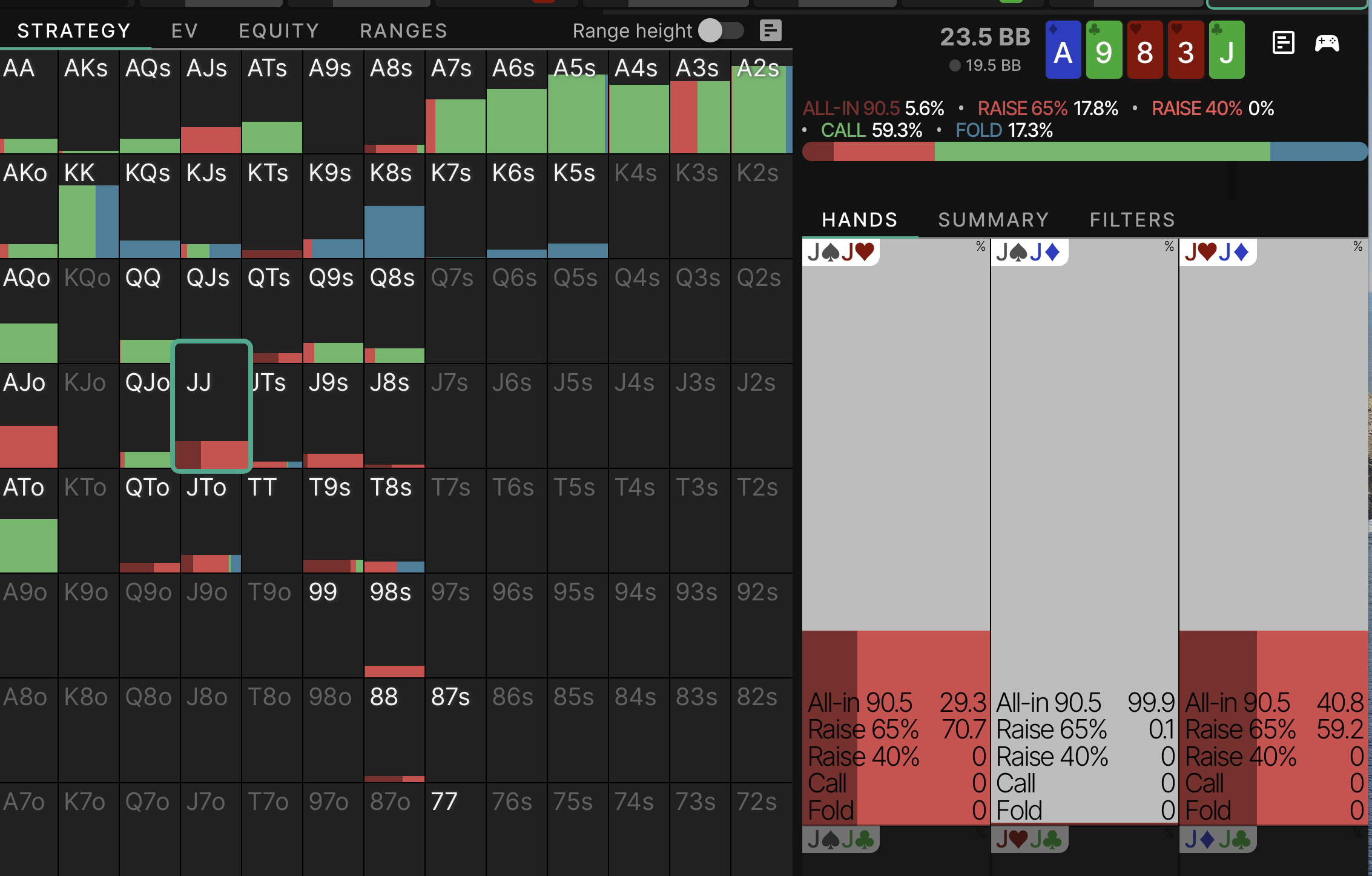Screen dimensions: 1372x876
Task: Select the ATo hand cell
Action: tap(28, 521)
